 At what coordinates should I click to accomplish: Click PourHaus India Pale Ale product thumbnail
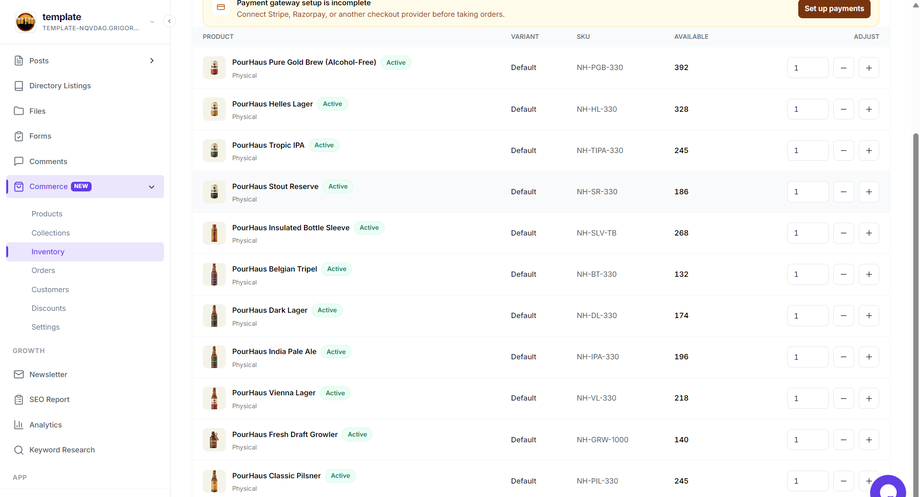(x=214, y=357)
